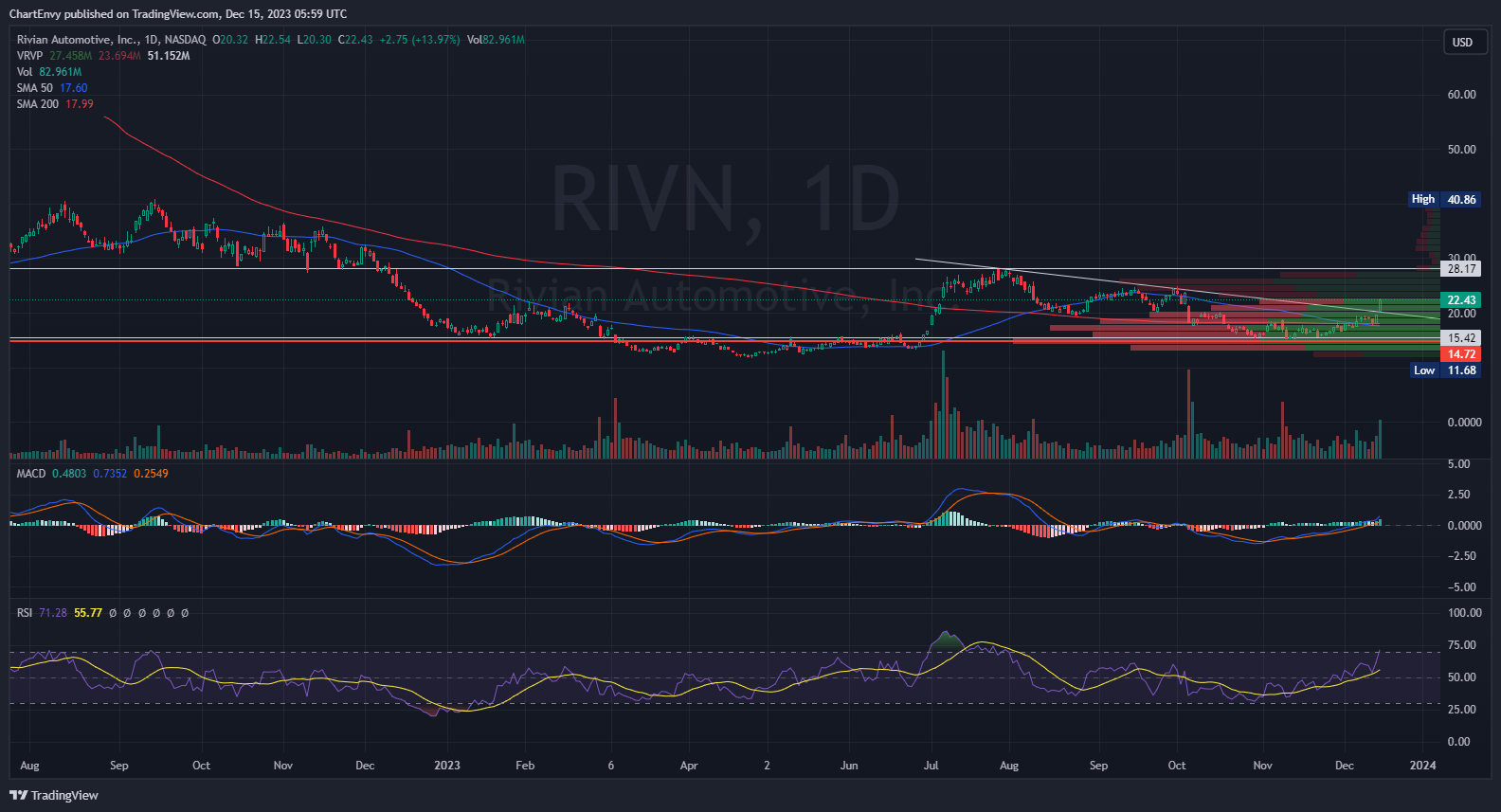Image resolution: width=1501 pixels, height=812 pixels.
Task: Click the 60.00 price axis label
Action: 1462,95
